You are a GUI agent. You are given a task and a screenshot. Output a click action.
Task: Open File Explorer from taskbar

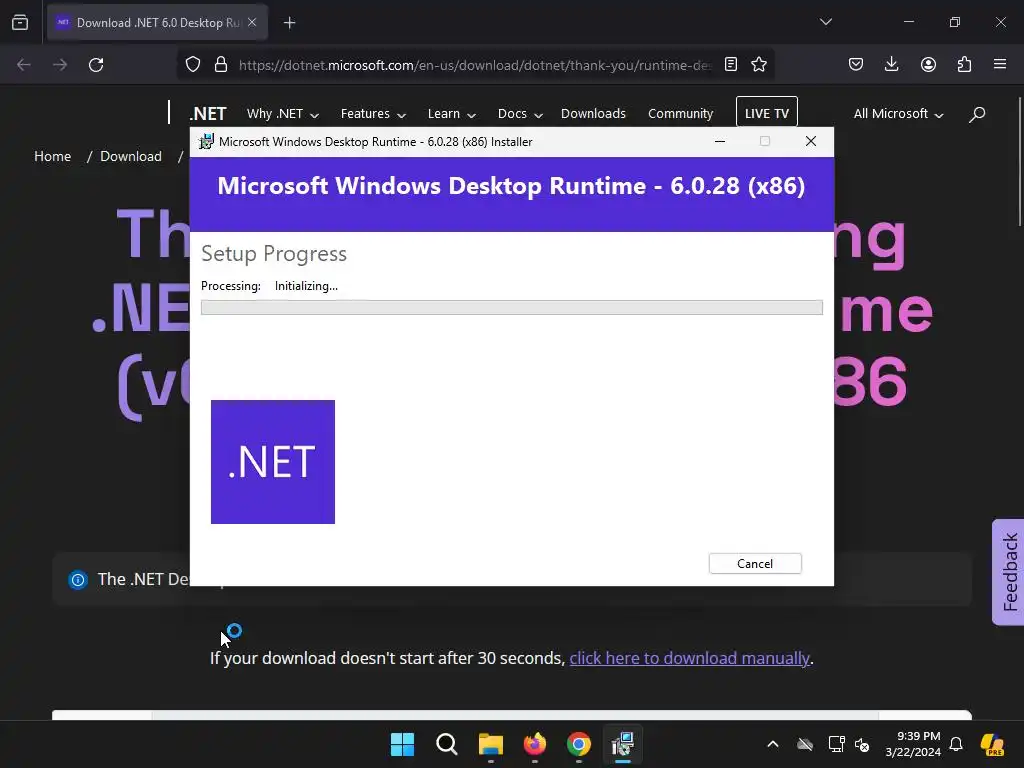(x=490, y=744)
